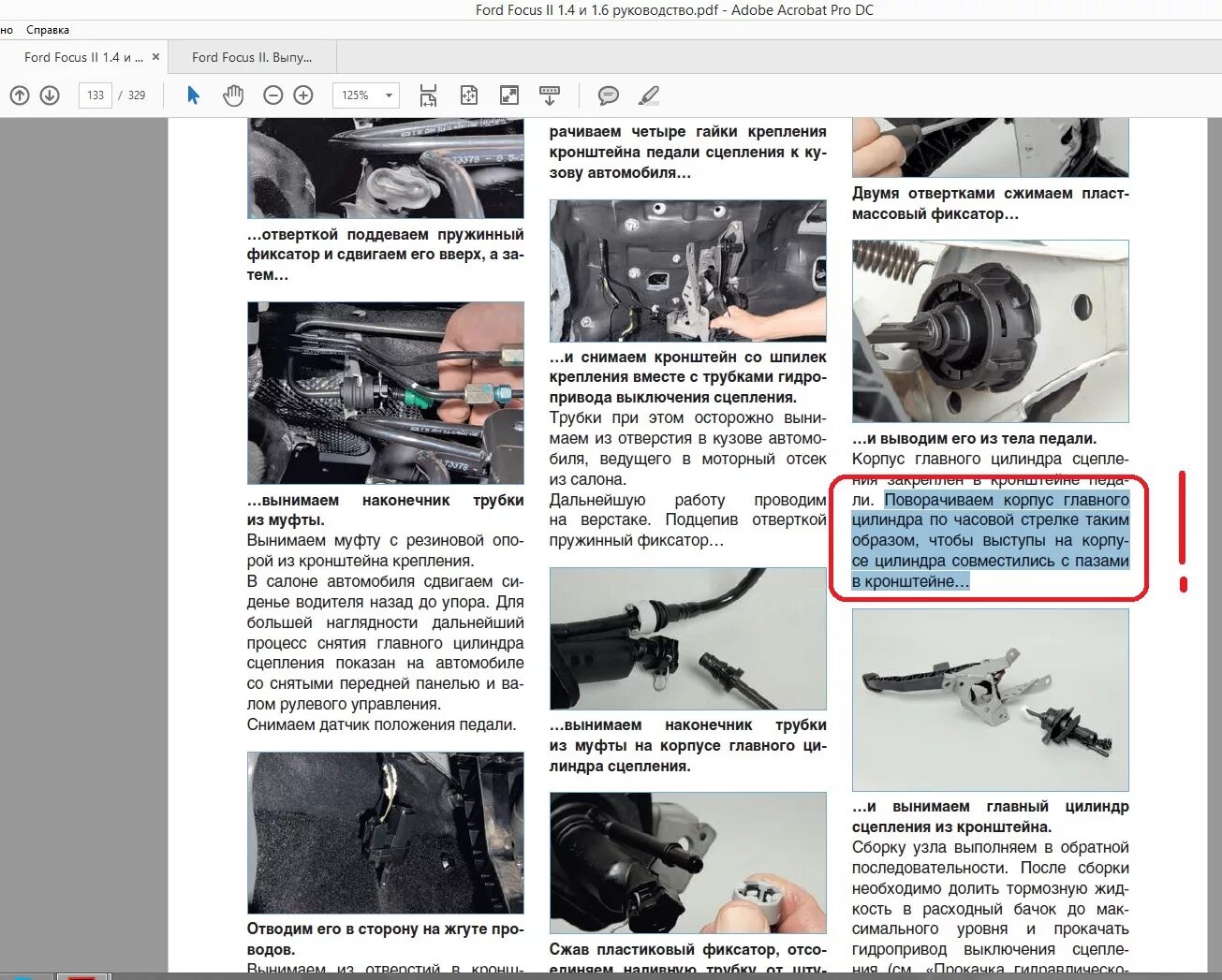Click caption '…и снимаем кронштейн со шпилек'
Image resolution: width=1222 pixels, height=980 pixels.
[x=688, y=358]
